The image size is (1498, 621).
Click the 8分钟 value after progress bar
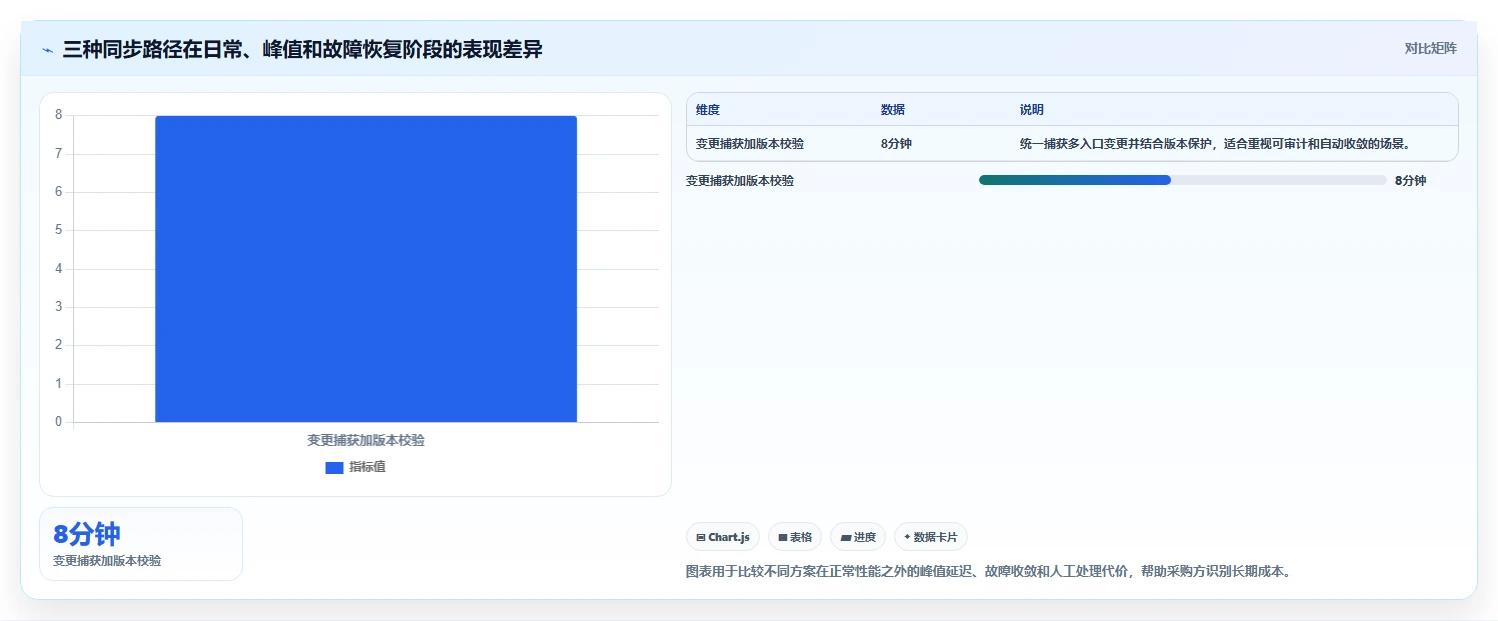[1410, 181]
